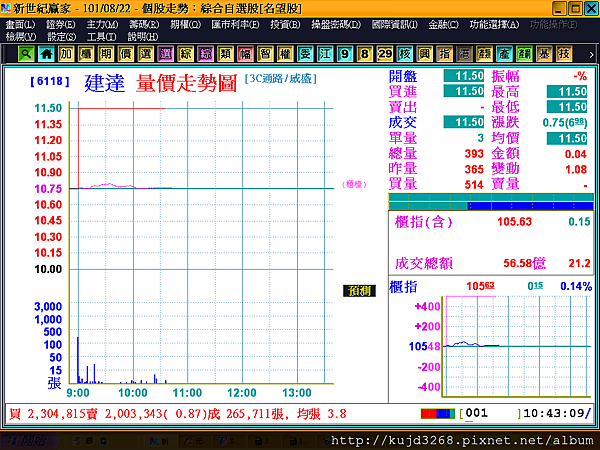Go to the home screen icon
This screenshot has width=600, height=450.
pos(46,54)
